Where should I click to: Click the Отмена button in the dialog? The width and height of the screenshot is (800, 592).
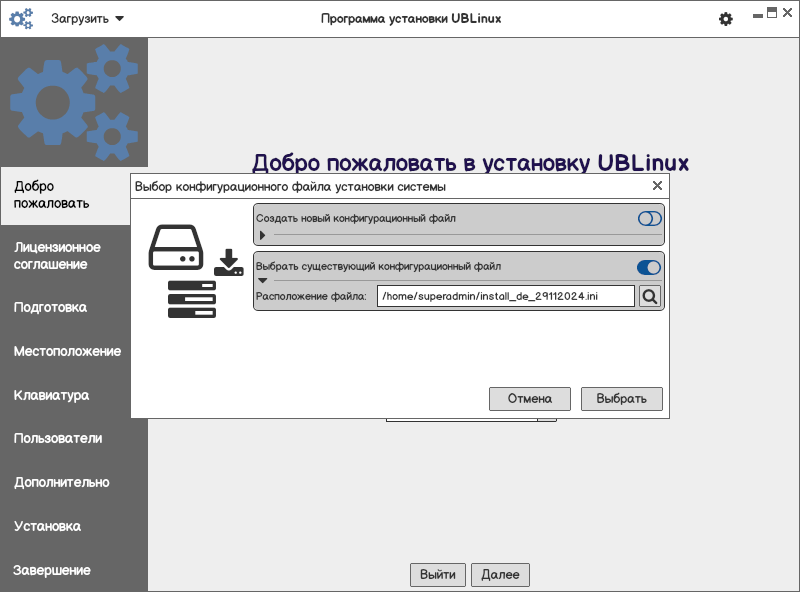[530, 399]
